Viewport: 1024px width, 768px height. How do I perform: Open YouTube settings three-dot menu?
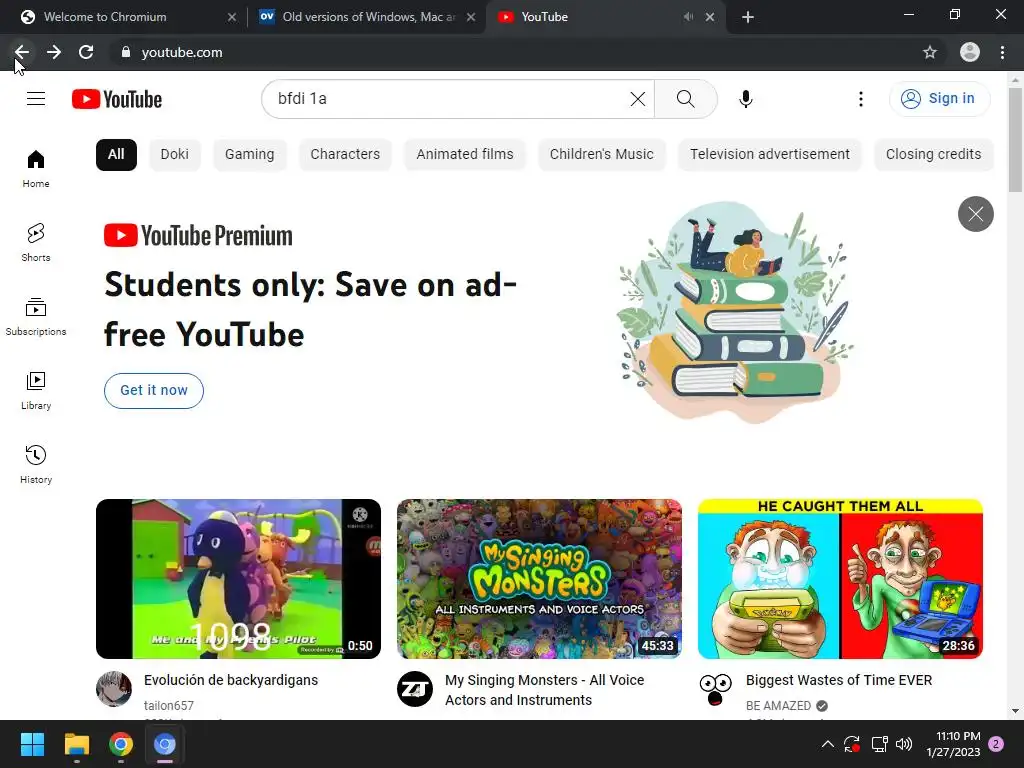coord(861,99)
